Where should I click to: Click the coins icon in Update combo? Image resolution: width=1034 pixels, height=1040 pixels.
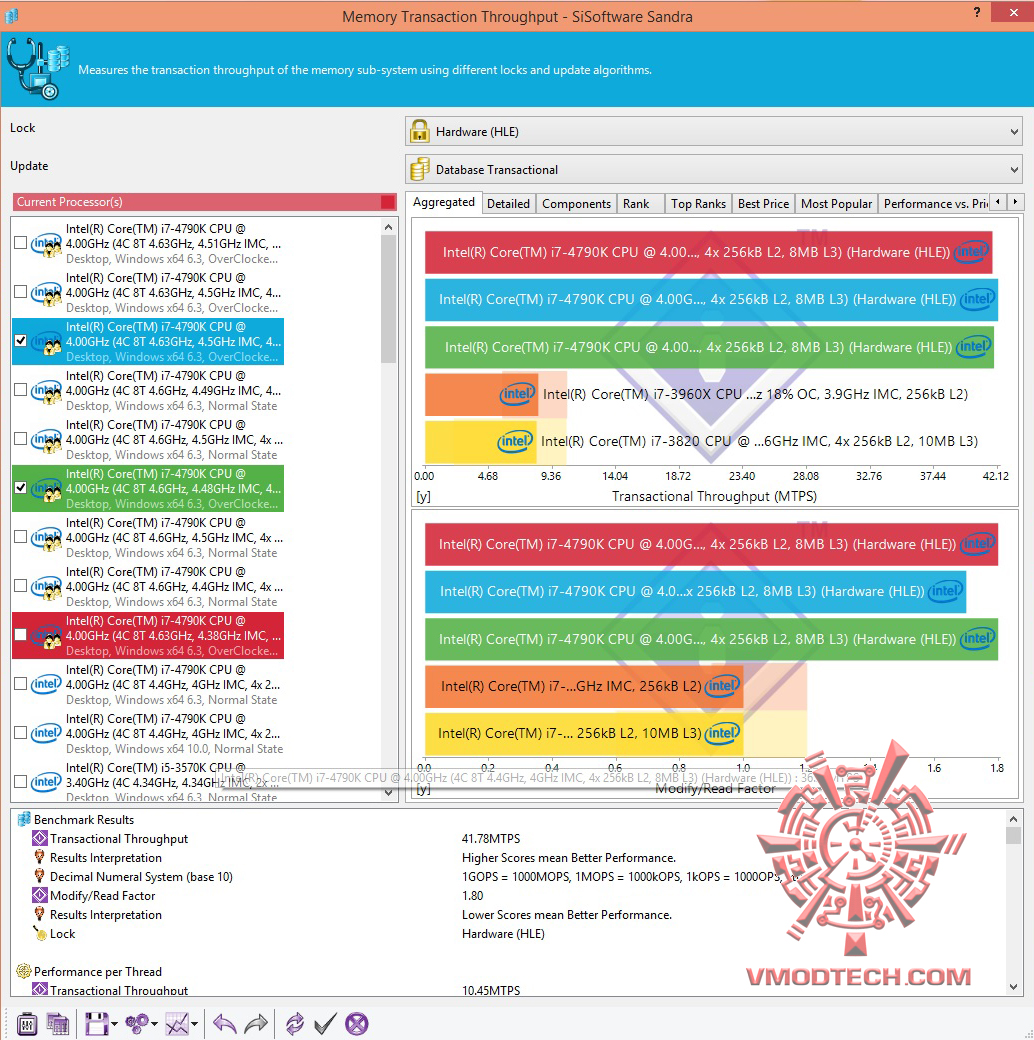click(x=420, y=169)
